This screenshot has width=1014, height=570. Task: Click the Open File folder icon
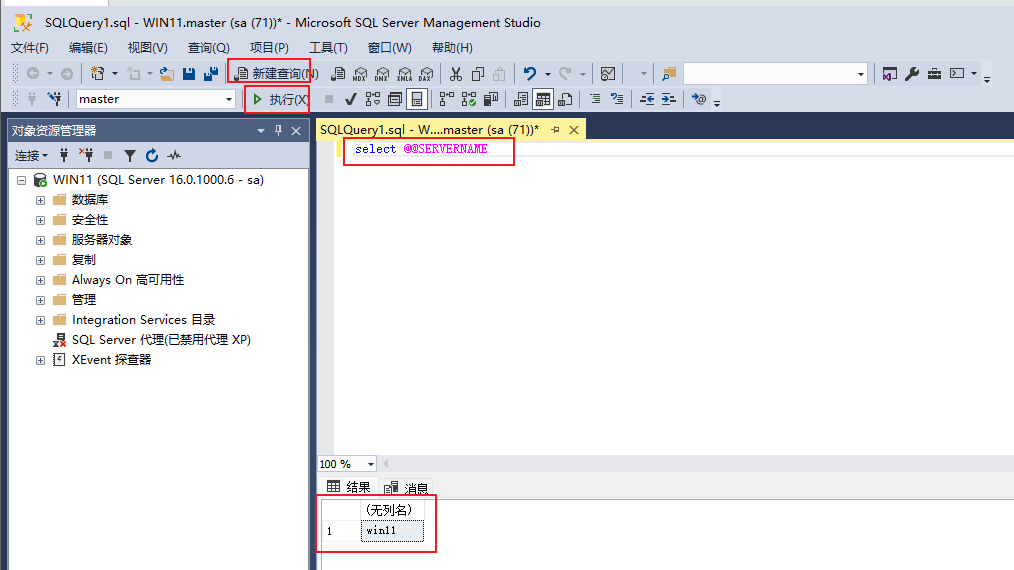(x=167, y=74)
